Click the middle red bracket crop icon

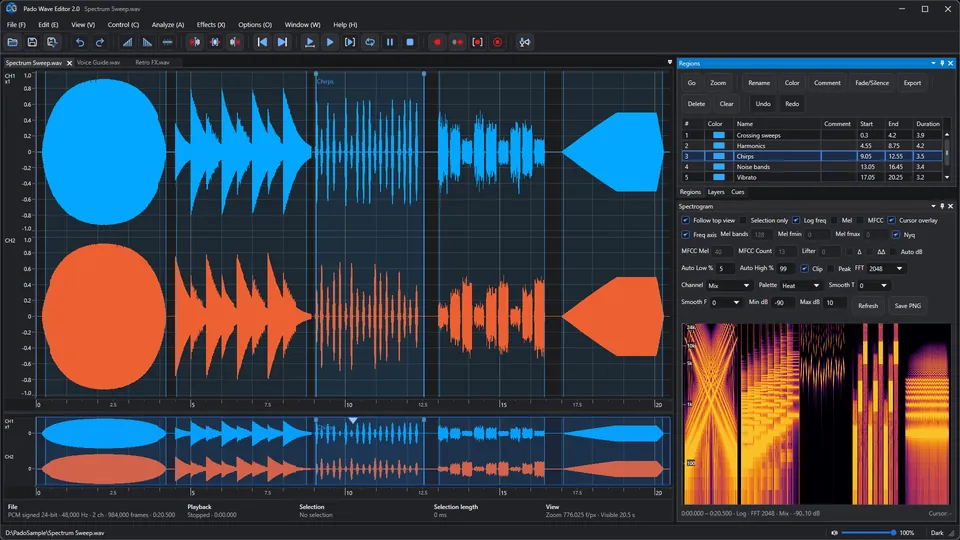click(x=215, y=42)
